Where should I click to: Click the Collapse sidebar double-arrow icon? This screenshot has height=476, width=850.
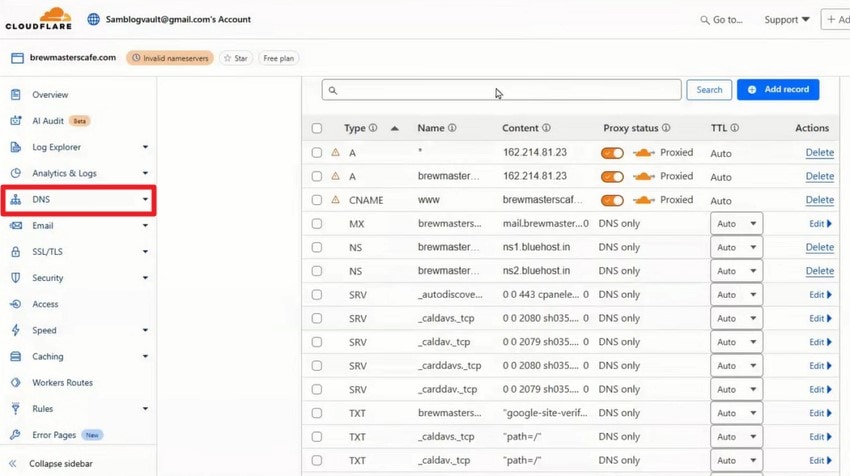(12, 464)
